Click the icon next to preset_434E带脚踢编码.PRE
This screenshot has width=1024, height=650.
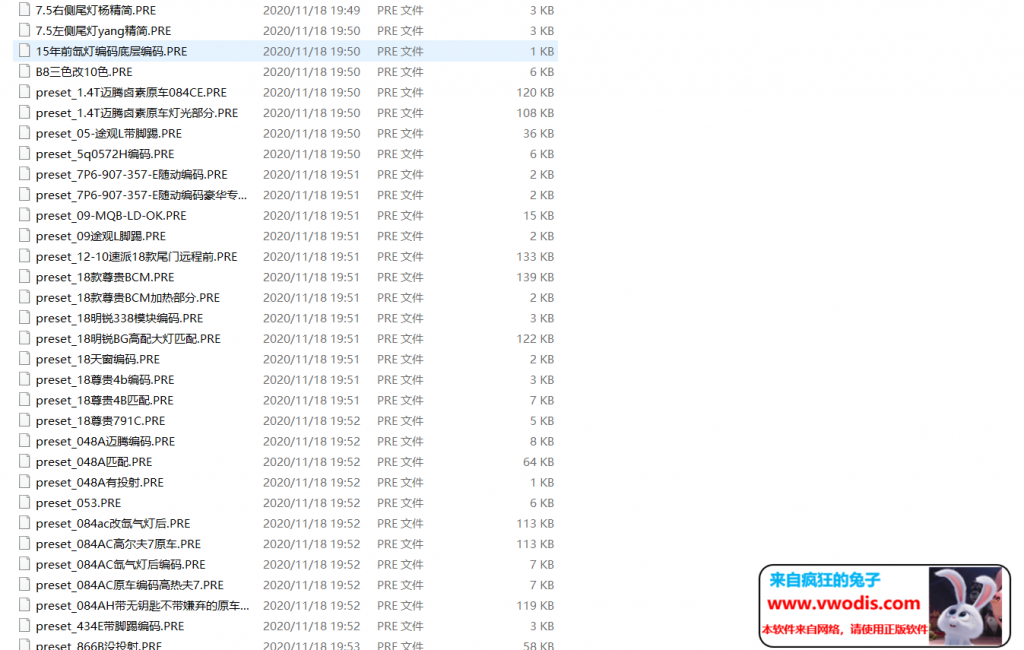(x=24, y=626)
